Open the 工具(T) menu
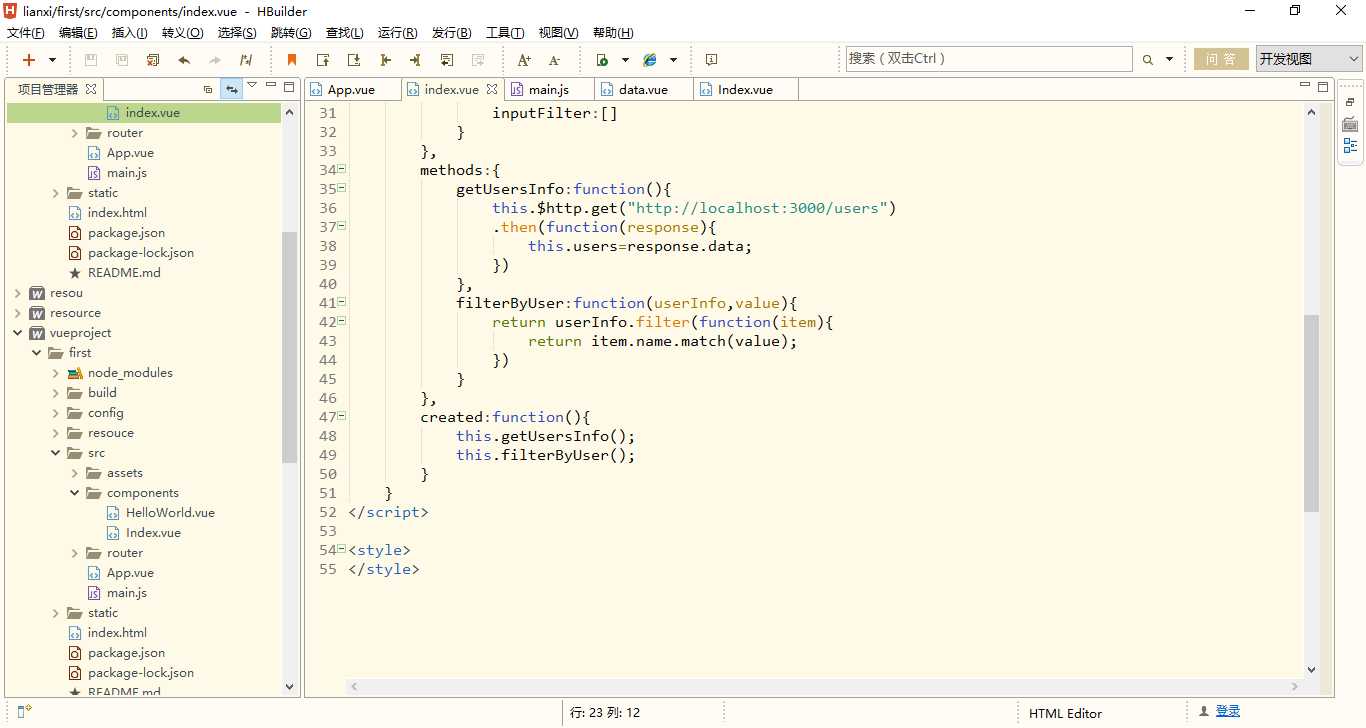1366x728 pixels. [x=505, y=33]
